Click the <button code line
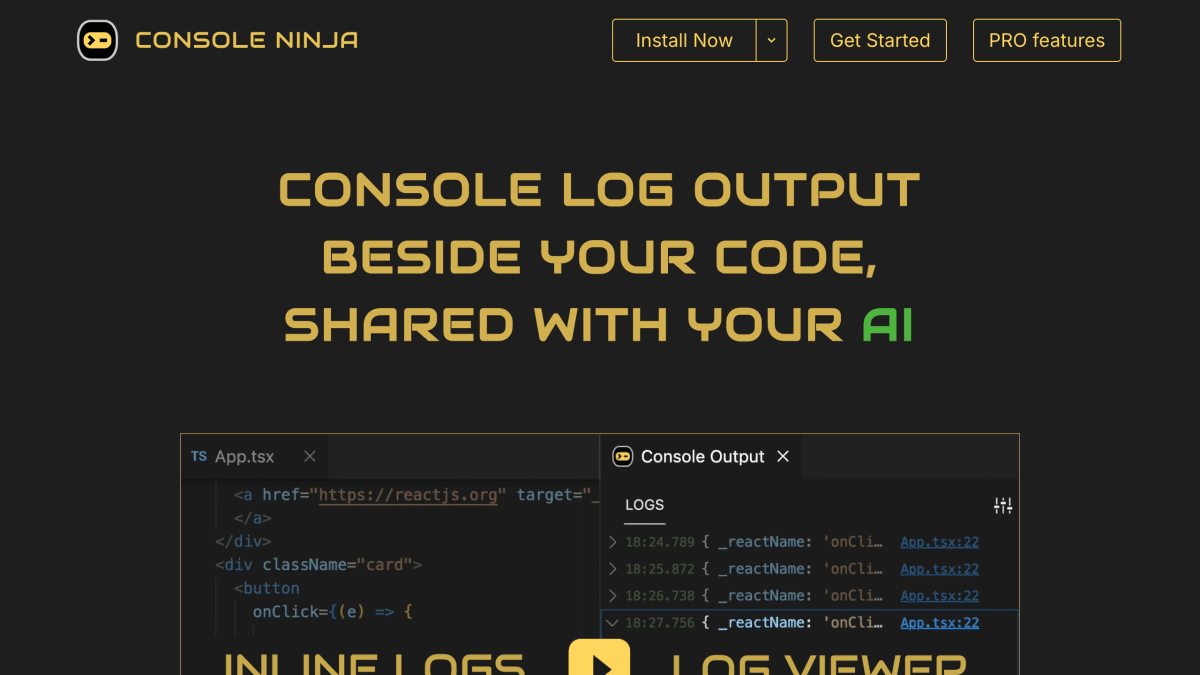1200x675 pixels. (266, 588)
